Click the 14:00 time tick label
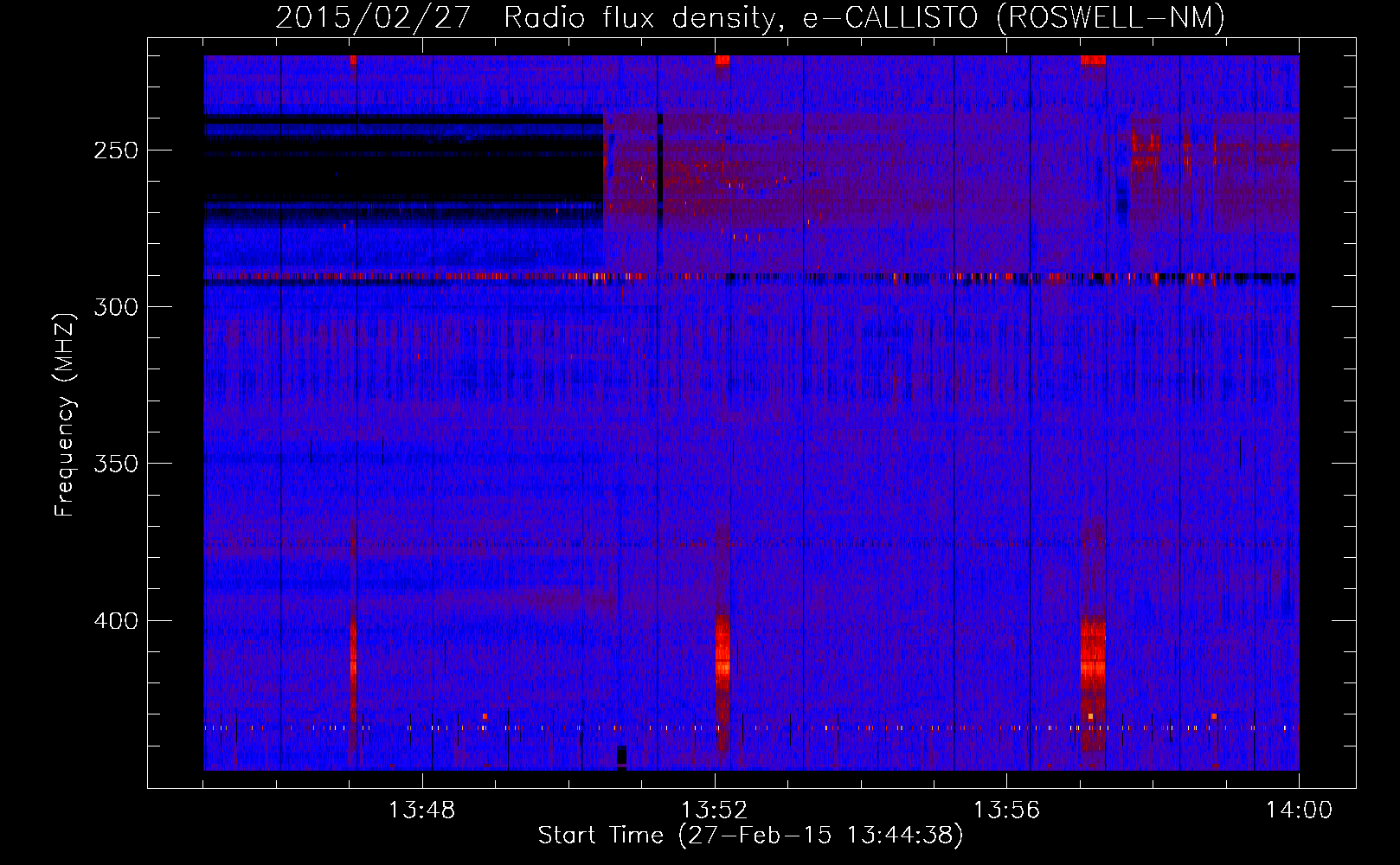 pyautogui.click(x=1299, y=810)
